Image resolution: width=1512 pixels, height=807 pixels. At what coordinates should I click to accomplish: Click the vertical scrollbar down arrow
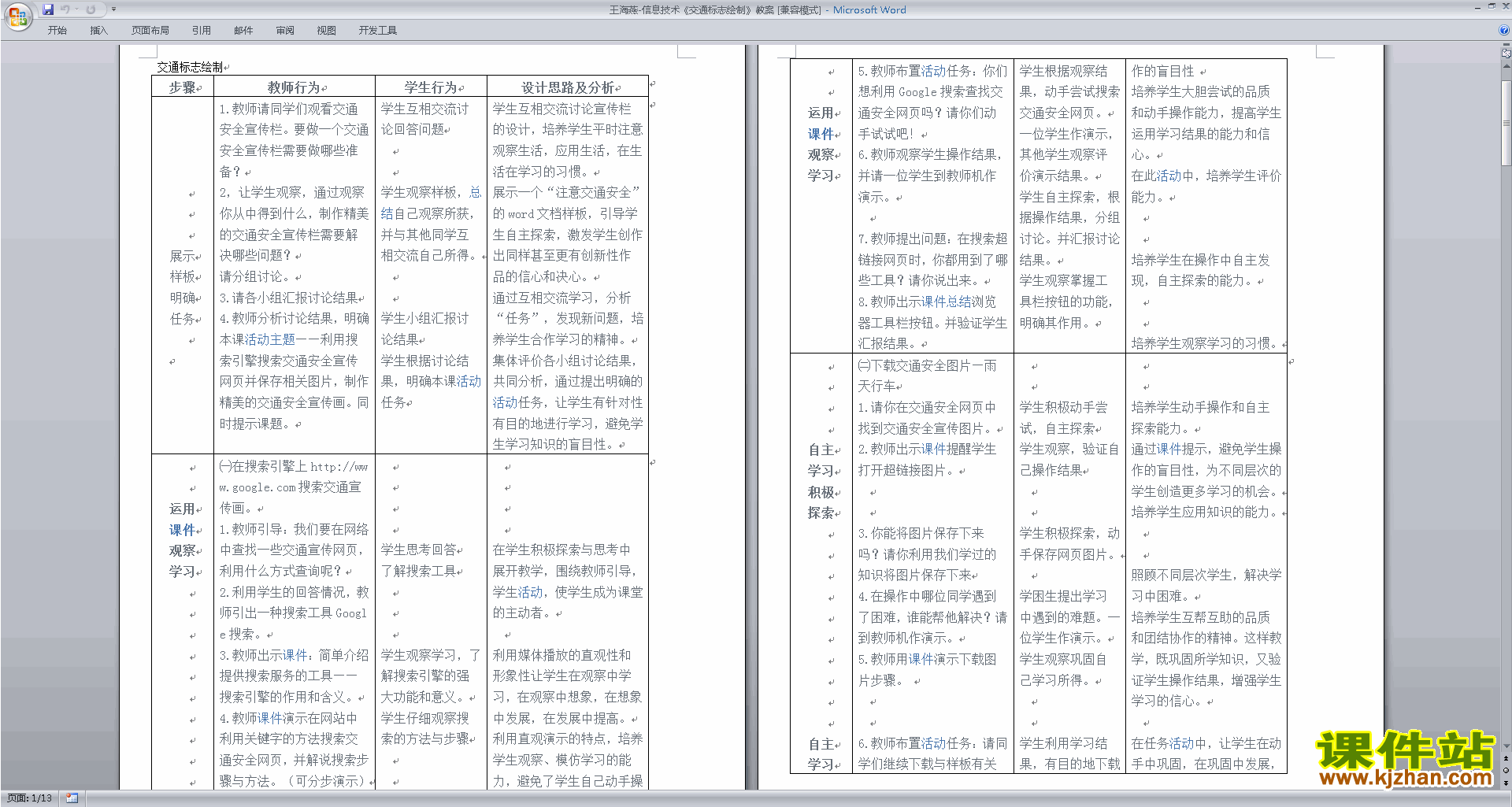pyautogui.click(x=1506, y=746)
